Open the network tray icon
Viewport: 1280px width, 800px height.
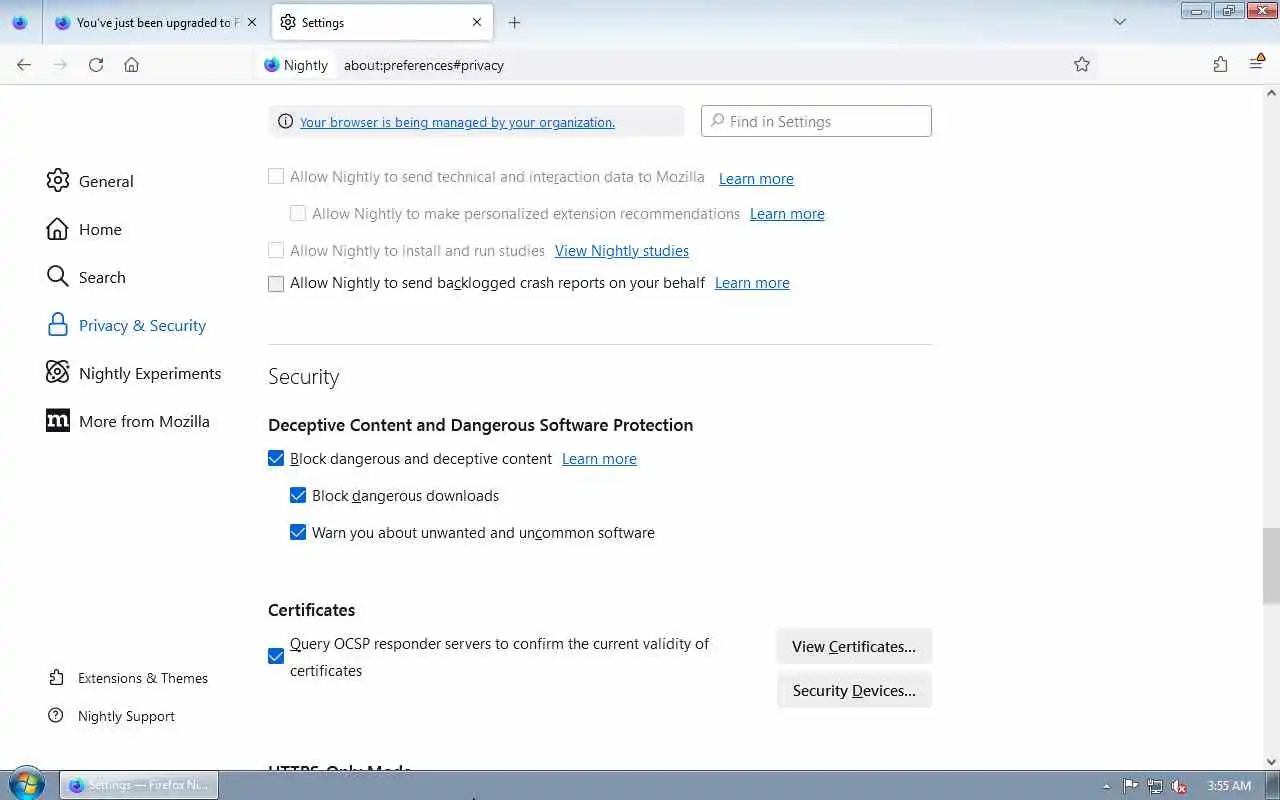click(1155, 786)
